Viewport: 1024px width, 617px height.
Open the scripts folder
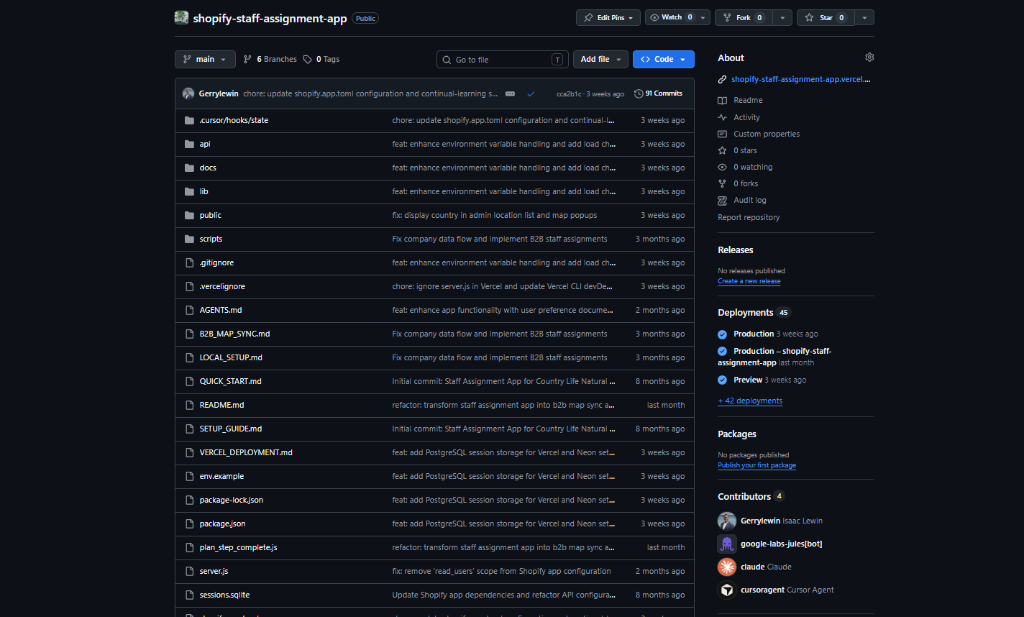[211, 239]
